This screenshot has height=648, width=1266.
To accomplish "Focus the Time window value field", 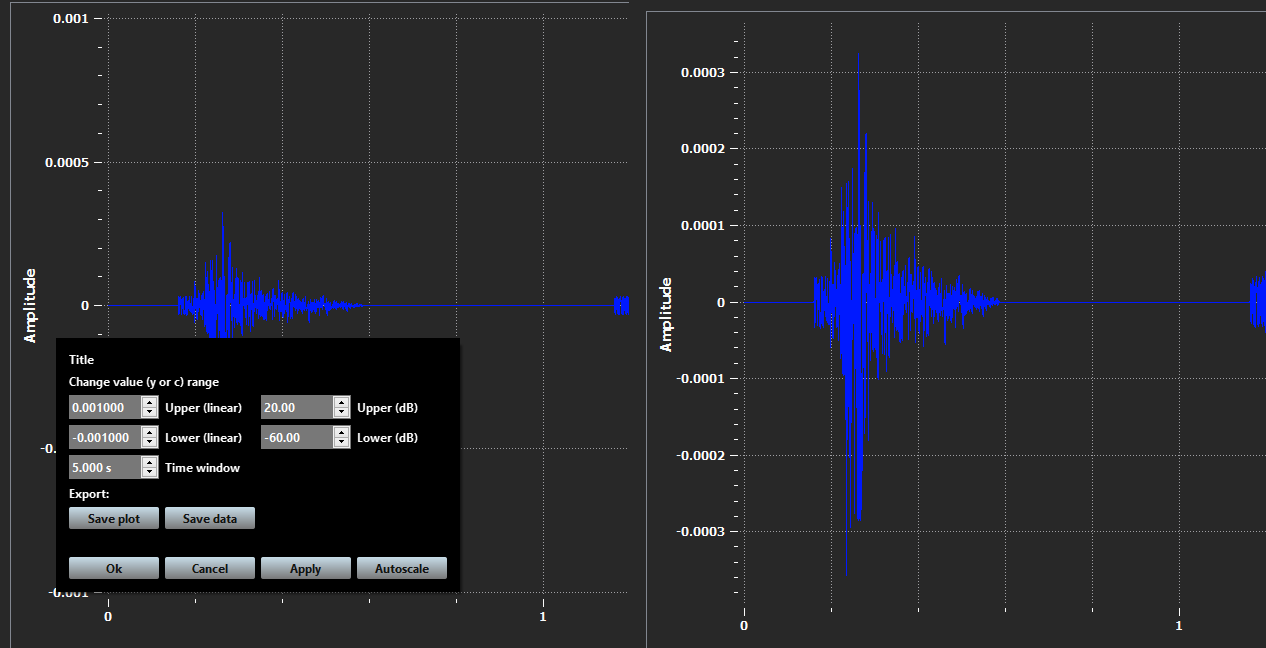I will point(105,467).
